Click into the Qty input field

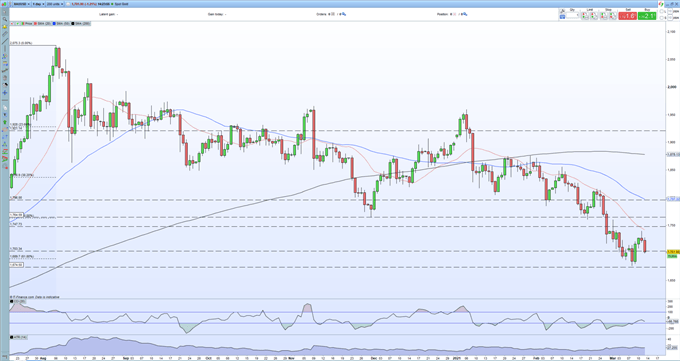(572, 15)
